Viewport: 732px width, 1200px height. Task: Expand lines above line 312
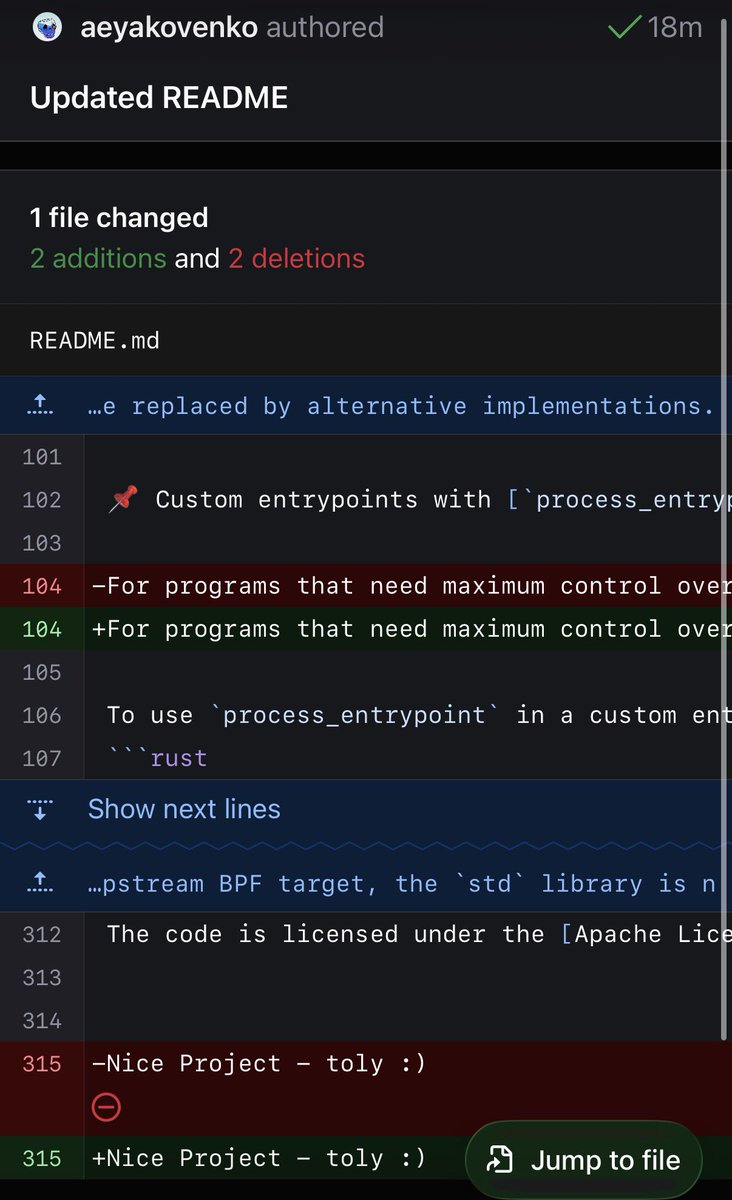[x=41, y=883]
